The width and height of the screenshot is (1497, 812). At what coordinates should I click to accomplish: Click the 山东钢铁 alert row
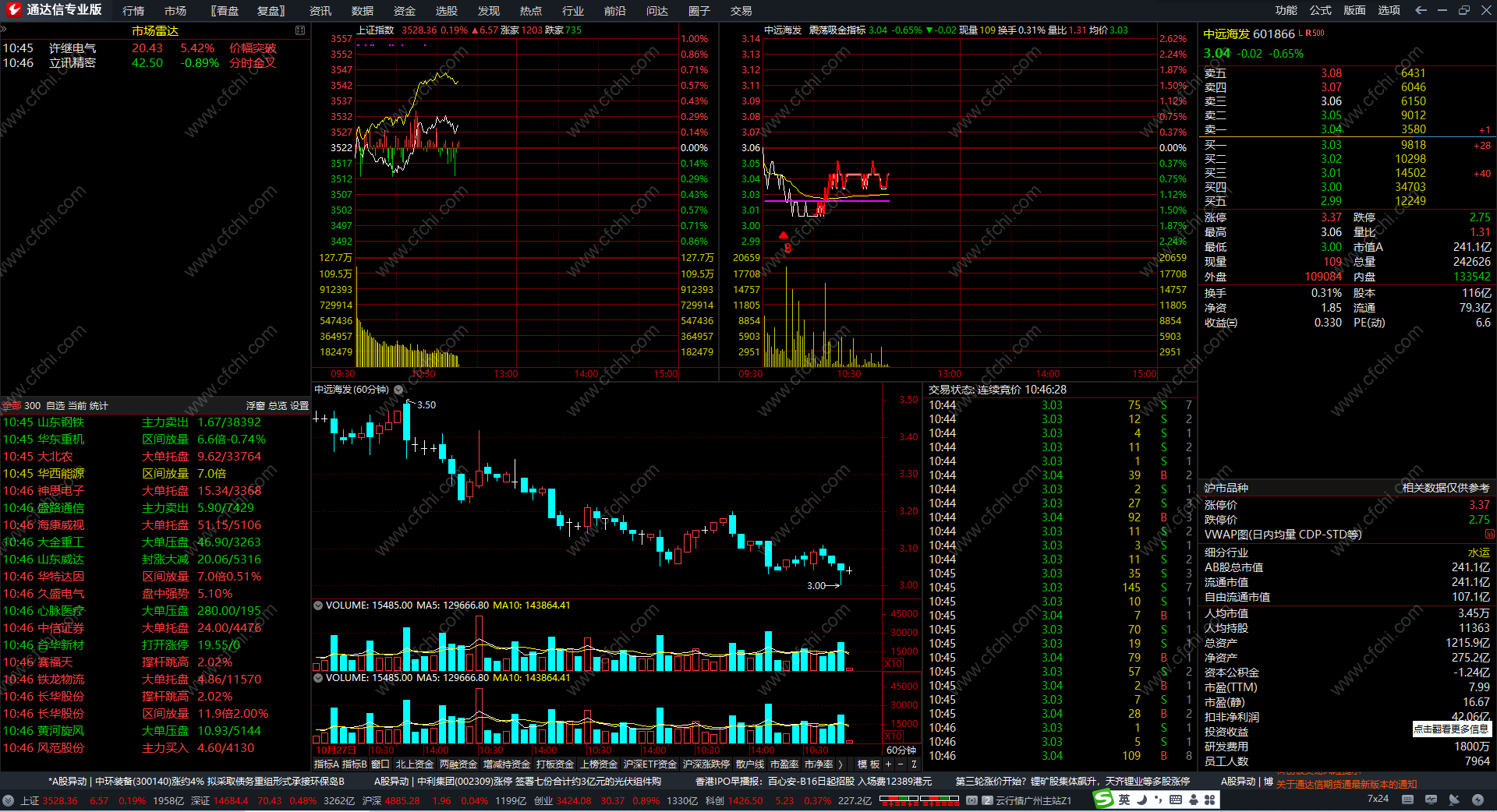click(155, 422)
